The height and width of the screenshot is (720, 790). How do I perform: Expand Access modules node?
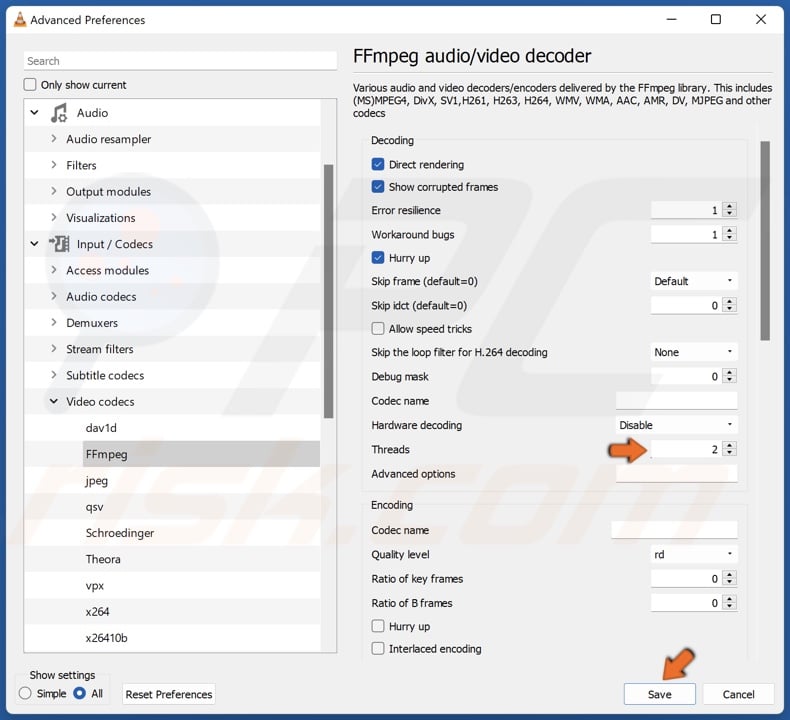tap(54, 270)
